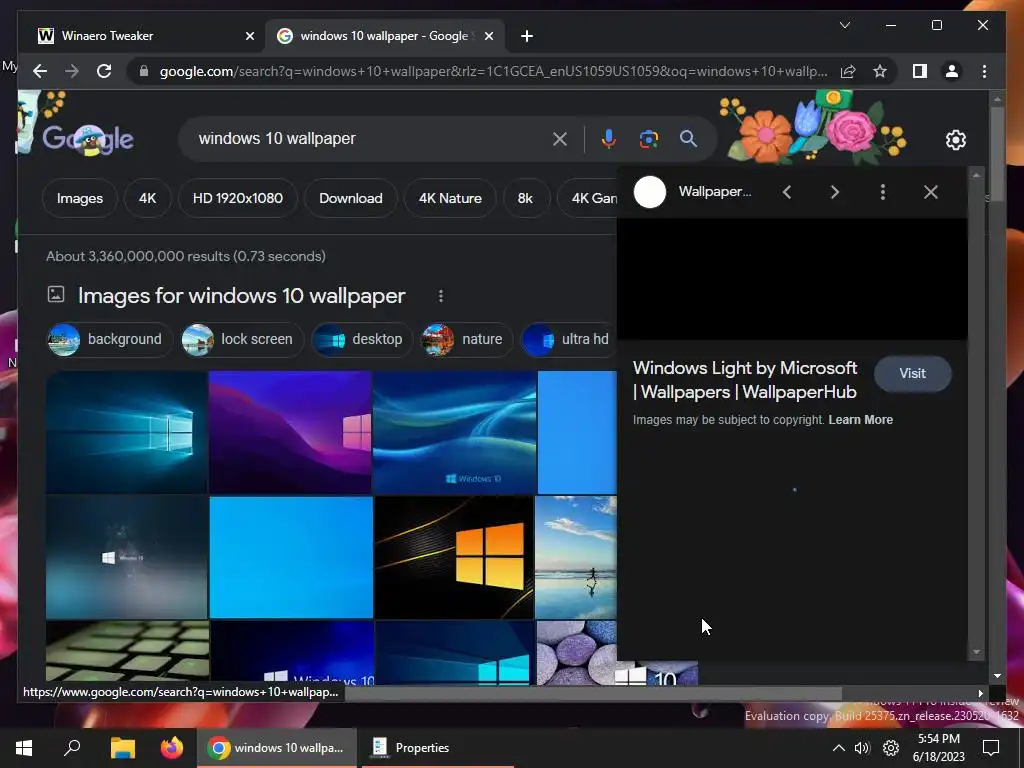Open orange Windows logo black wallpaper thumbnail
This screenshot has width=1024, height=768.
coord(454,557)
